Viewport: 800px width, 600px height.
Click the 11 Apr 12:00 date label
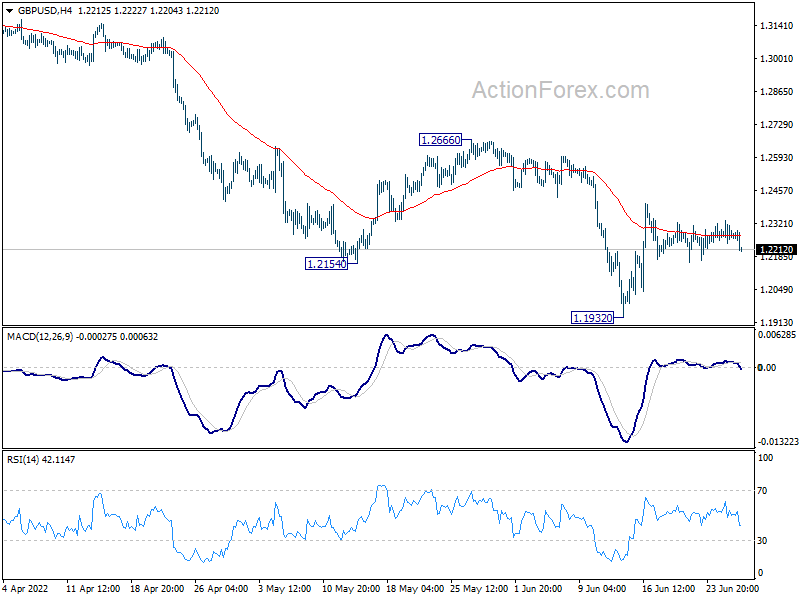[93, 589]
